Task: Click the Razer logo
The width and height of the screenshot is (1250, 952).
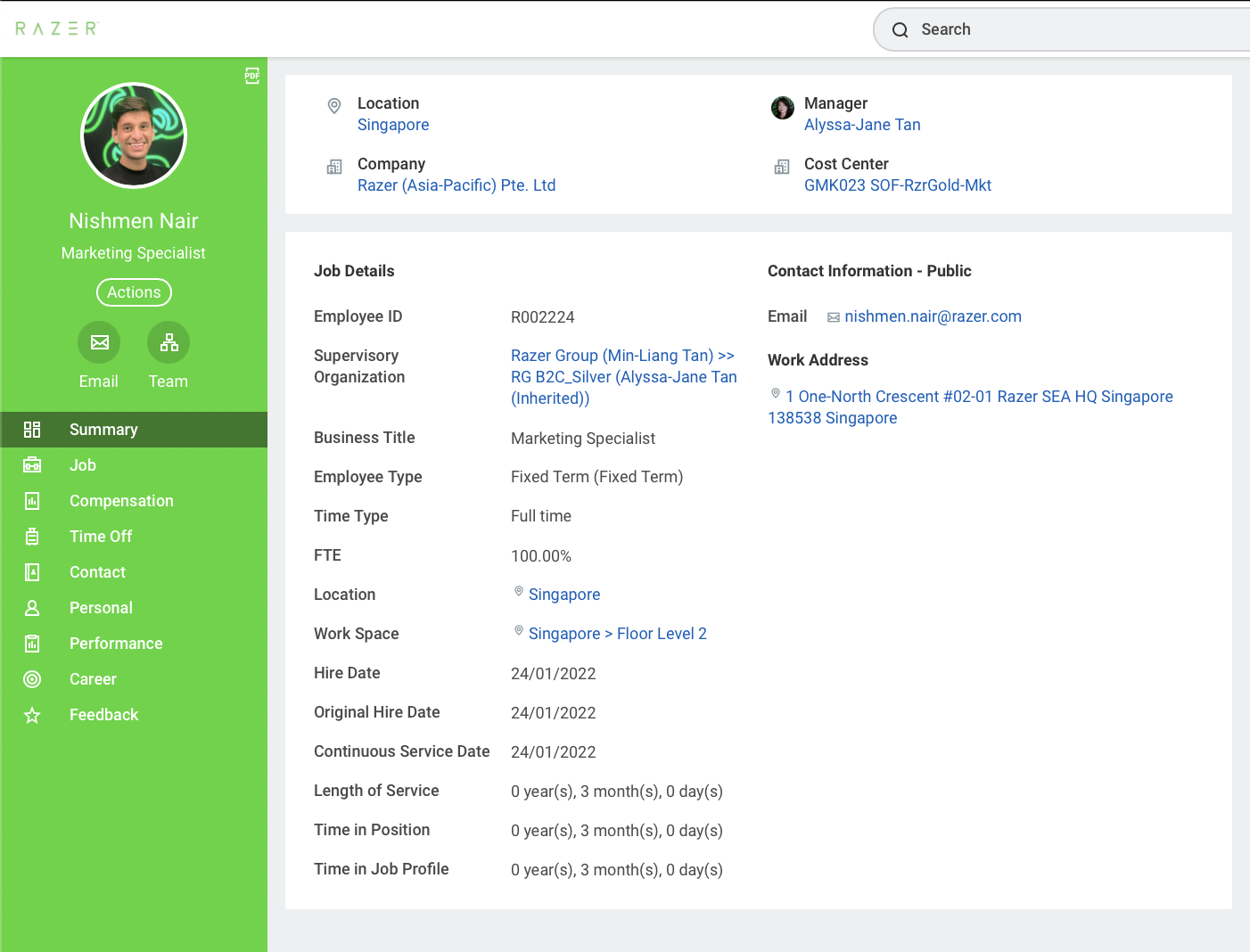Action: (56, 29)
